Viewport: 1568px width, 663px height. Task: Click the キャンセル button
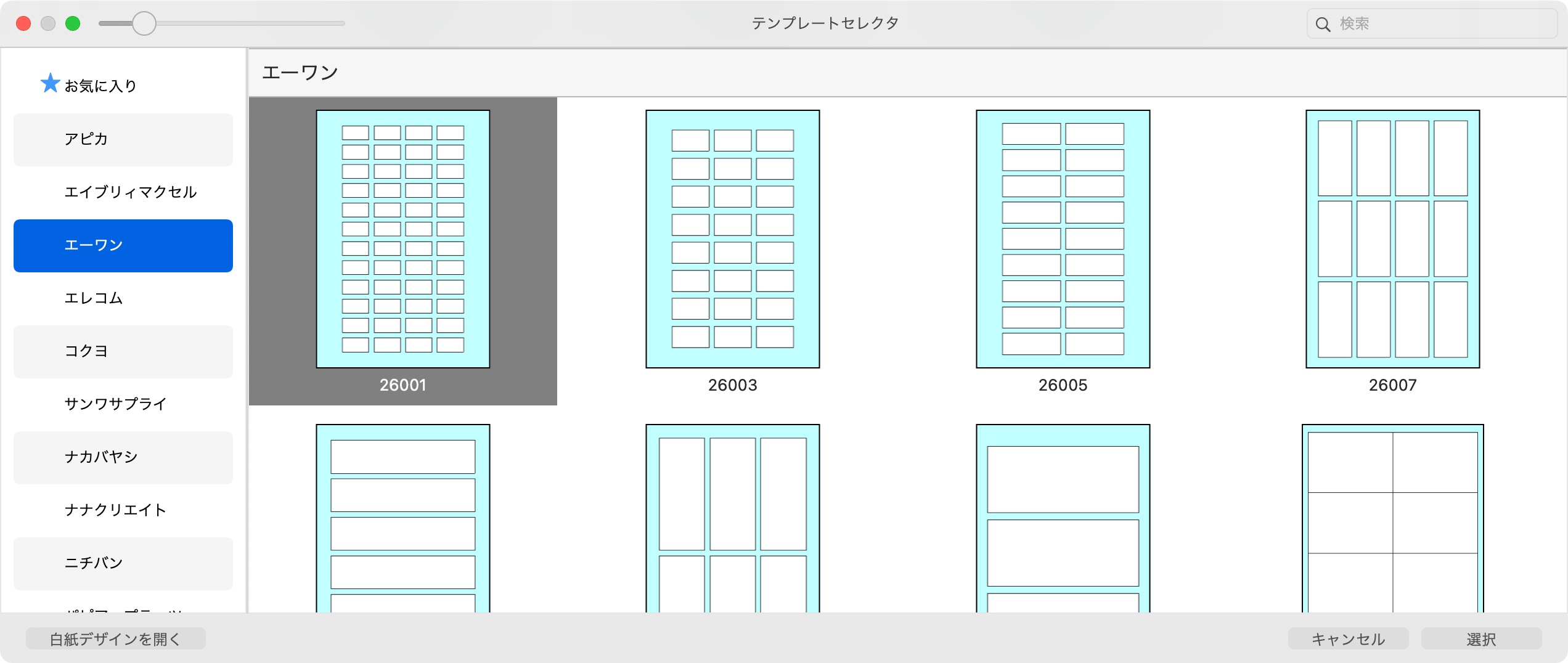[x=1348, y=639]
